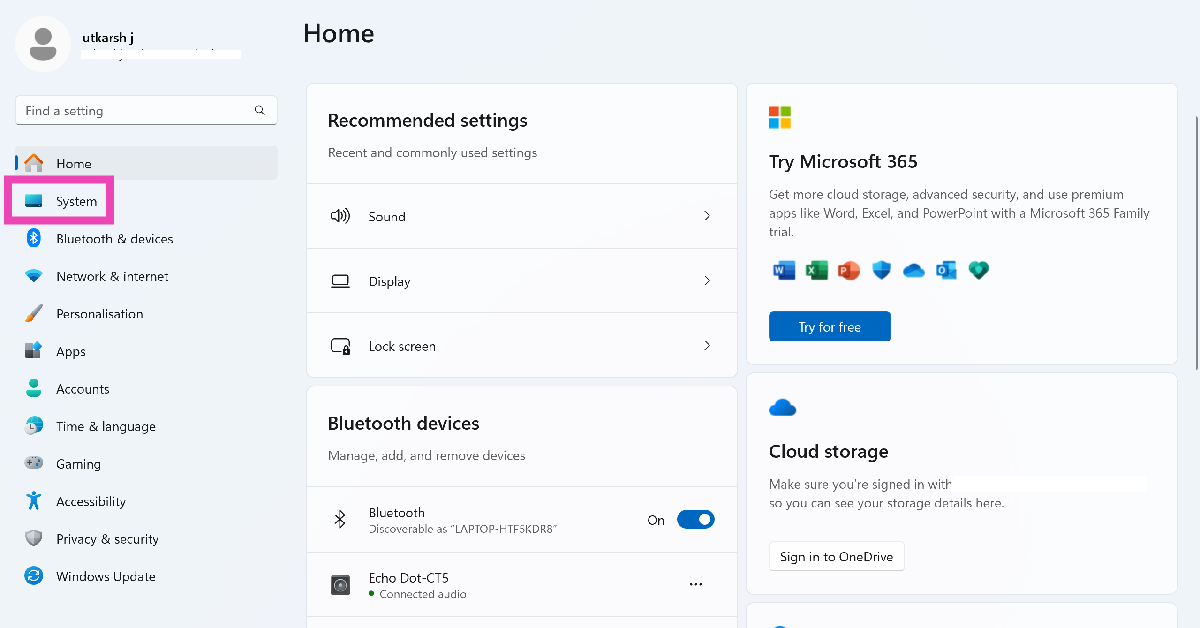Viewport: 1200px width, 628px height.
Task: Go to Apps in the sidebar
Action: point(71,352)
